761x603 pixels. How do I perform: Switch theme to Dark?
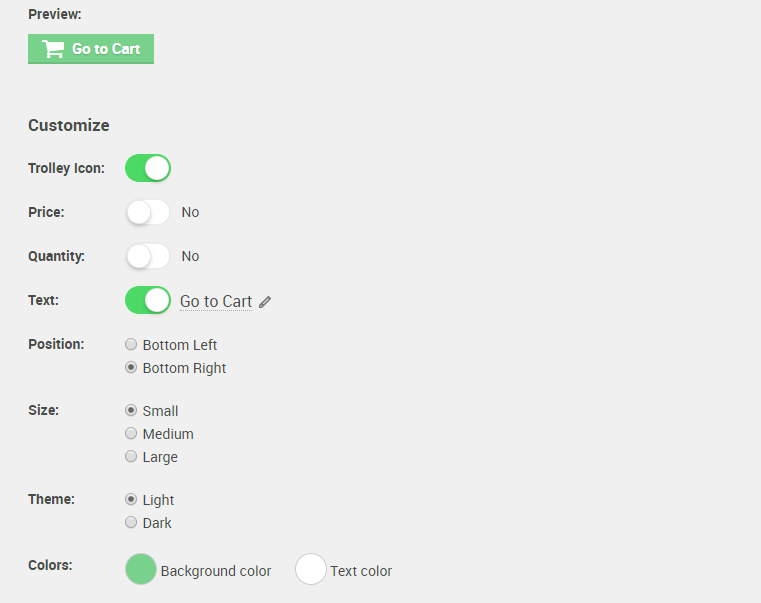click(131, 522)
